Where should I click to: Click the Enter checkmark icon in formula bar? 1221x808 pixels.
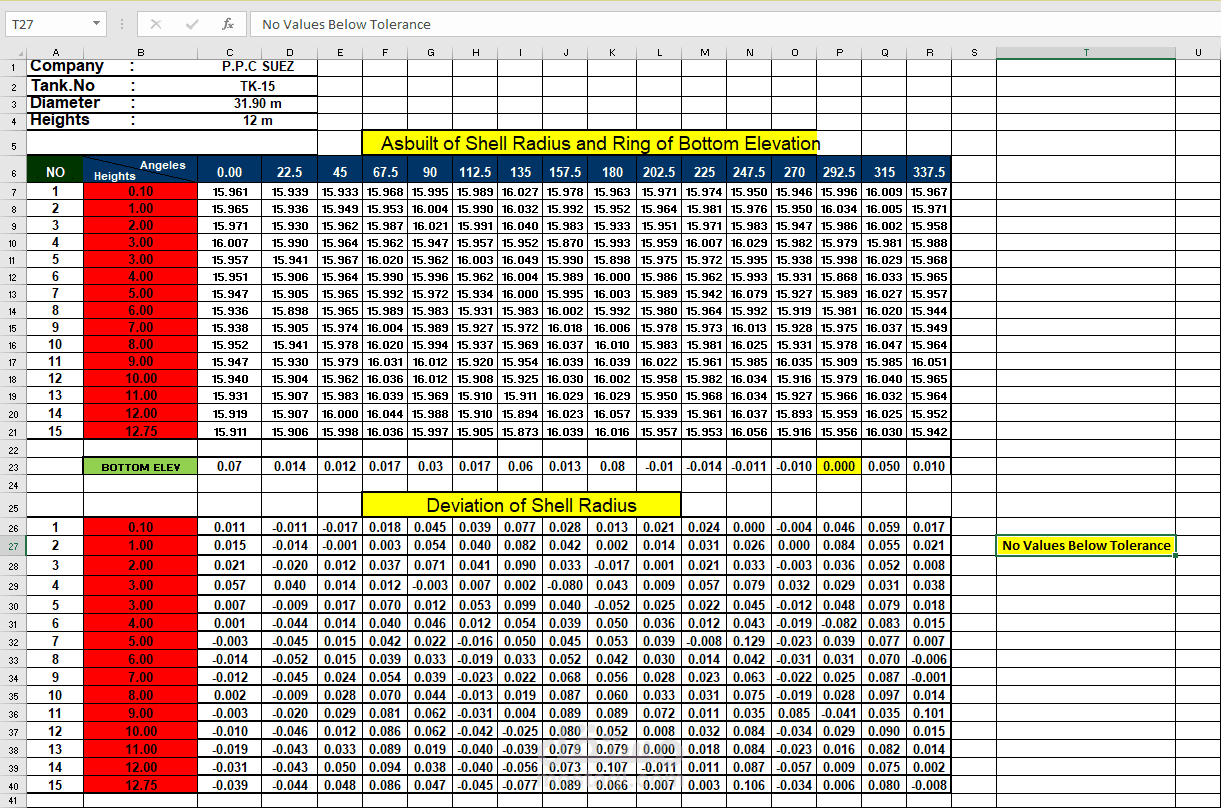[192, 24]
